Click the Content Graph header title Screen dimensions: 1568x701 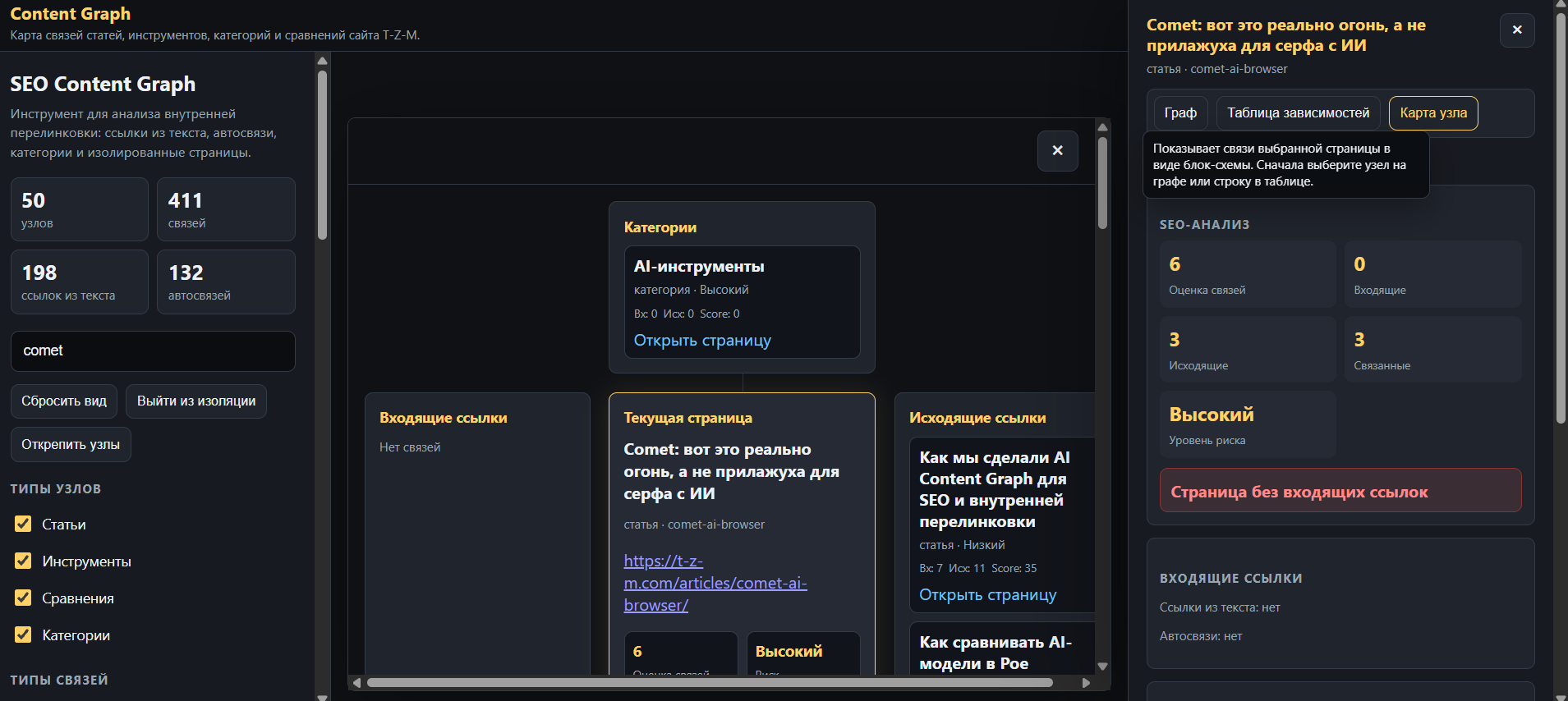click(71, 14)
